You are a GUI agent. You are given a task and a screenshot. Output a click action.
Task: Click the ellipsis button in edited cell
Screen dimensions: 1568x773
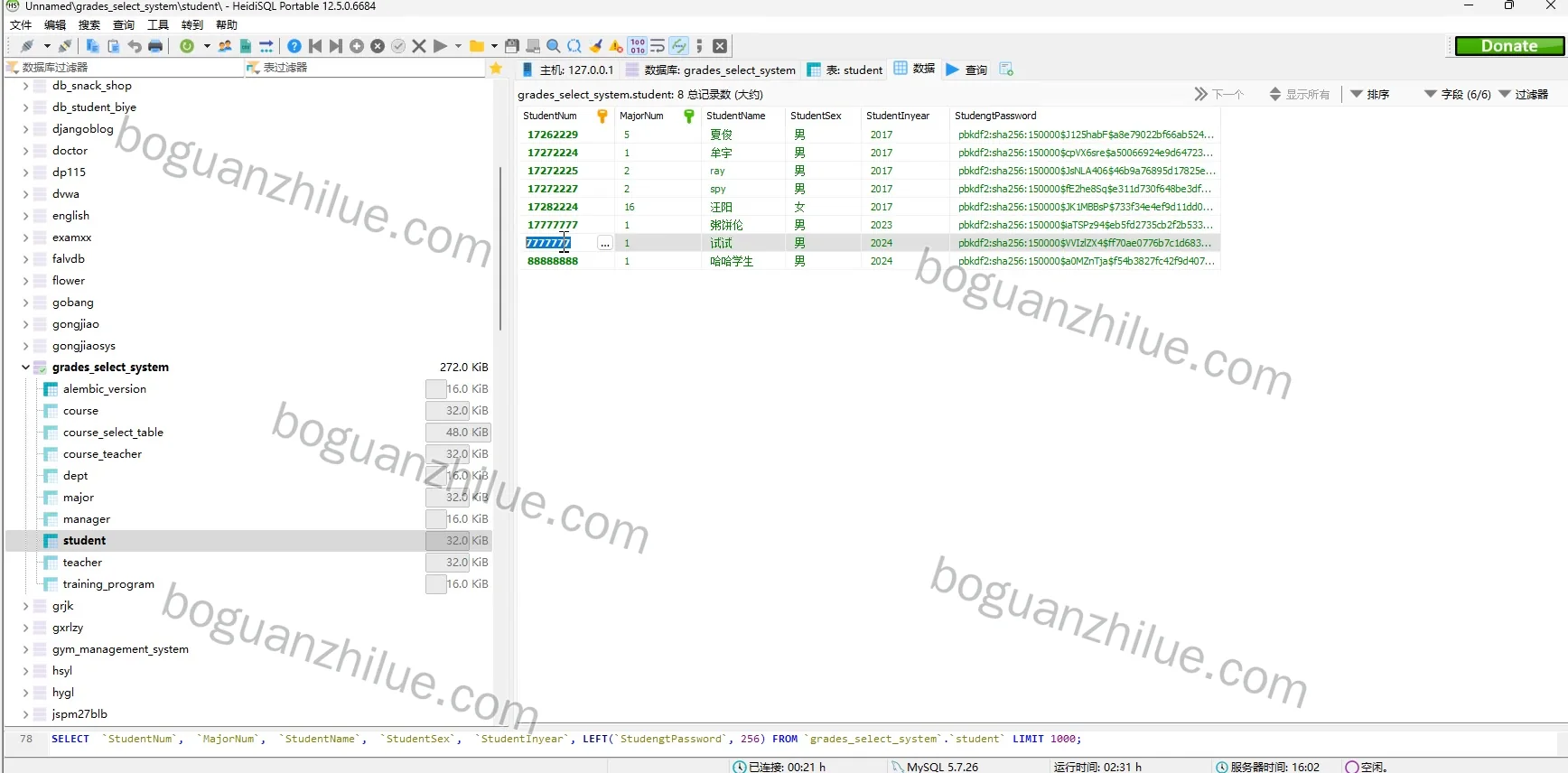(605, 243)
